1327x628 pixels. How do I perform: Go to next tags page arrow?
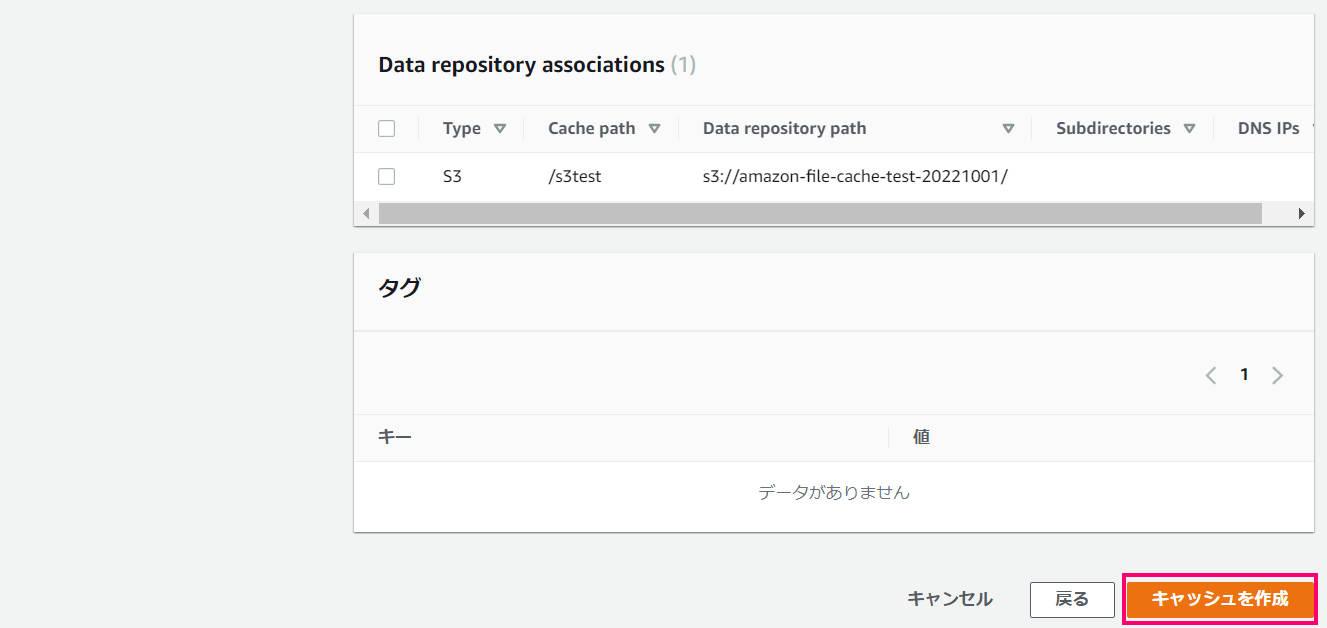tap(1277, 375)
